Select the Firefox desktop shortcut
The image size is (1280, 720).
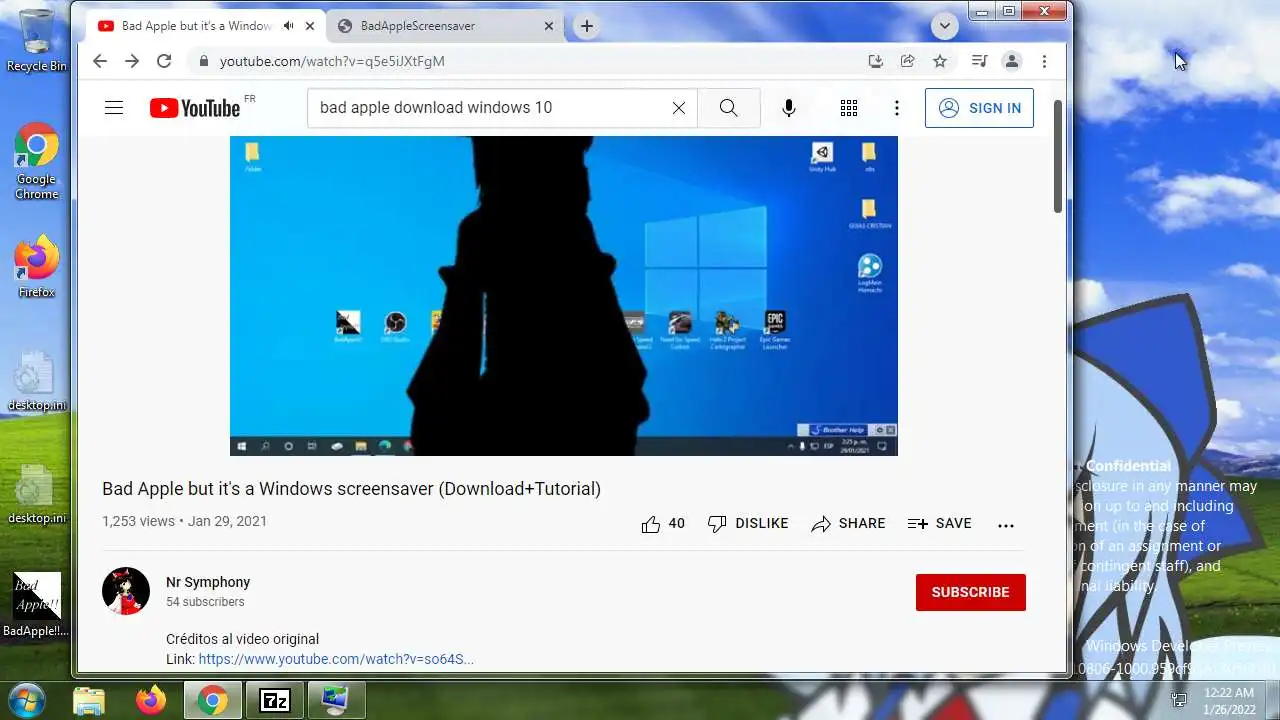(x=36, y=267)
